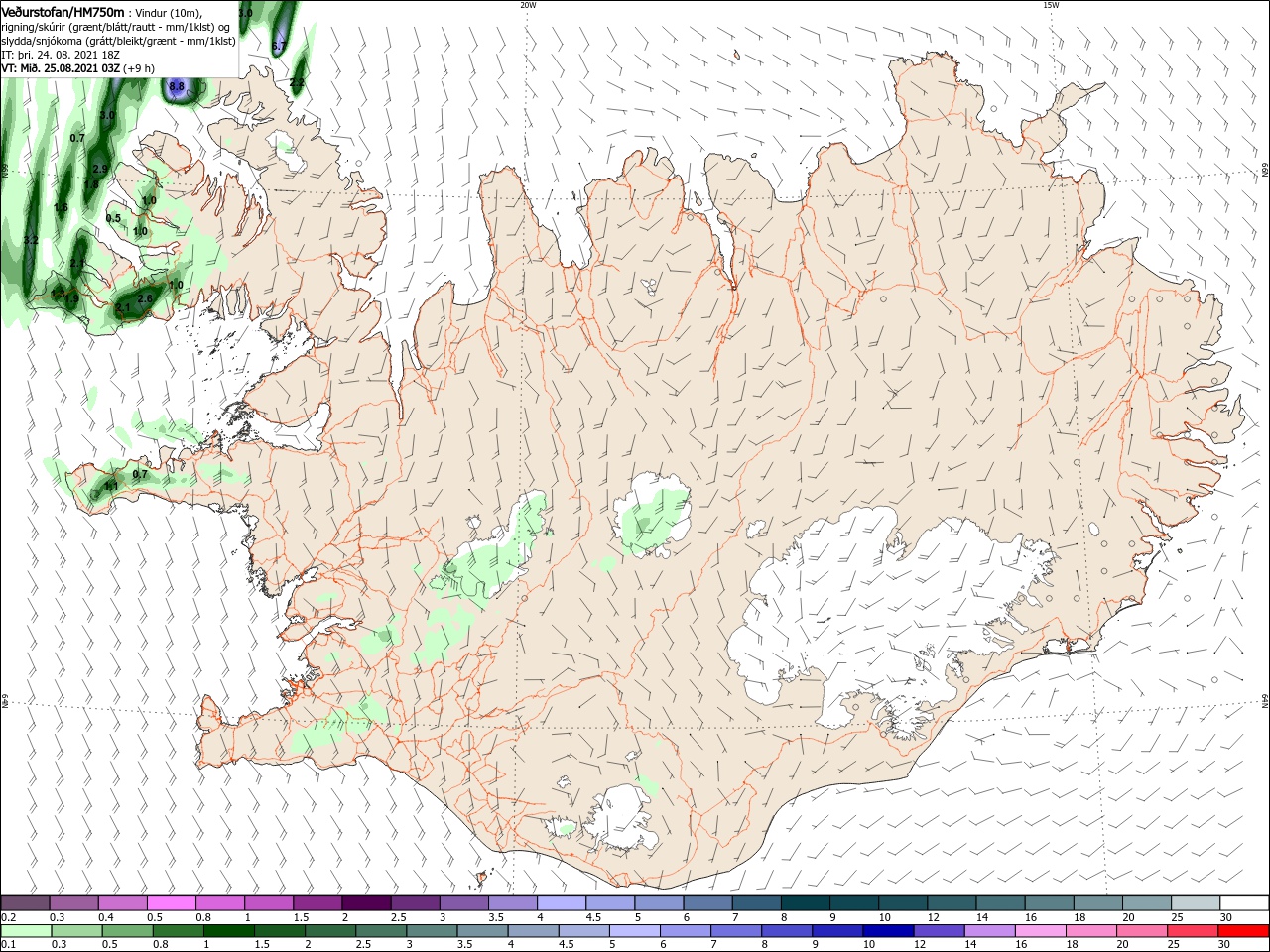Click the 20W longitude label at top
The width and height of the screenshot is (1270, 952).
click(528, 5)
